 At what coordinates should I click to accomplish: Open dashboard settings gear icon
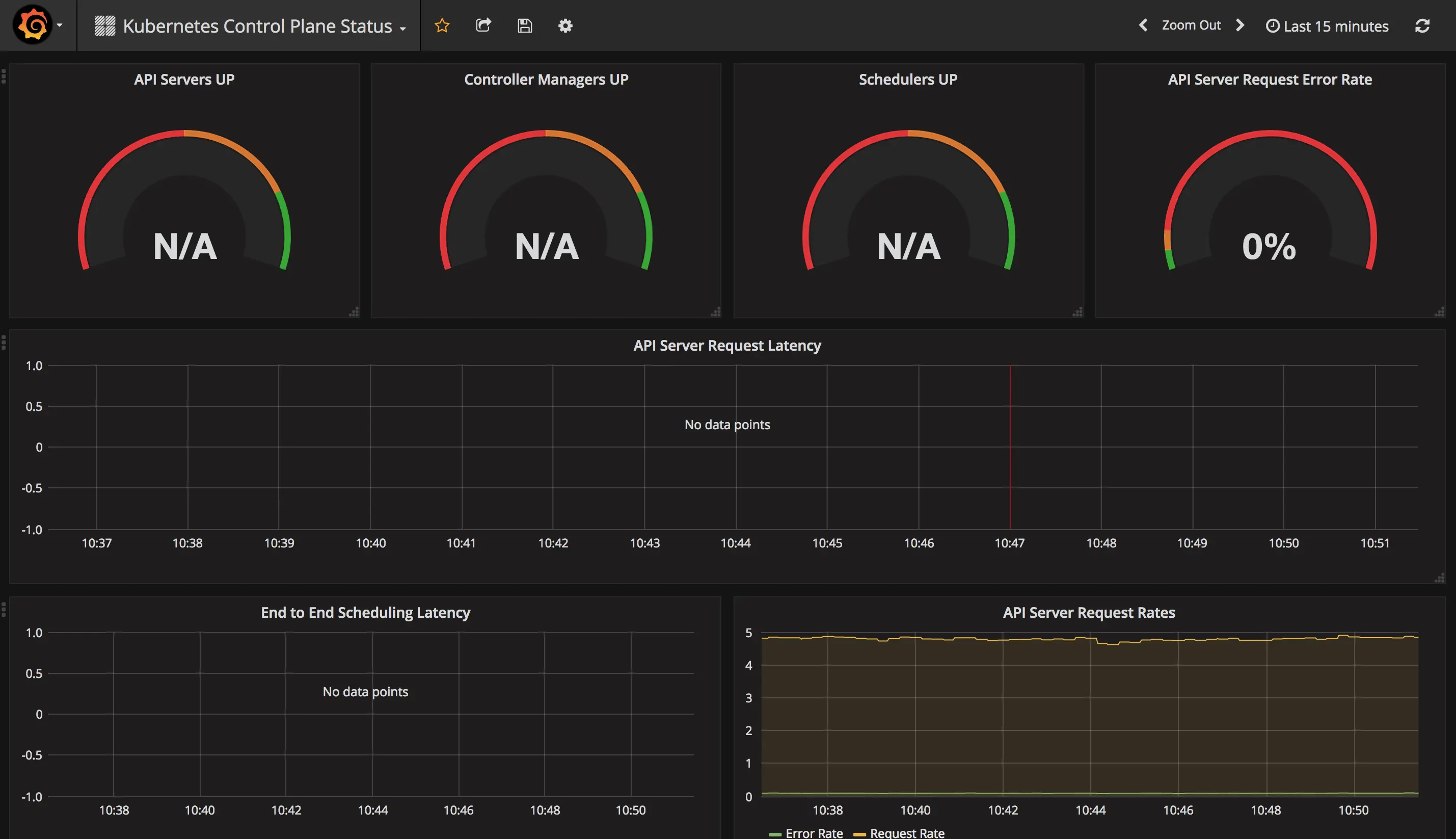565,25
